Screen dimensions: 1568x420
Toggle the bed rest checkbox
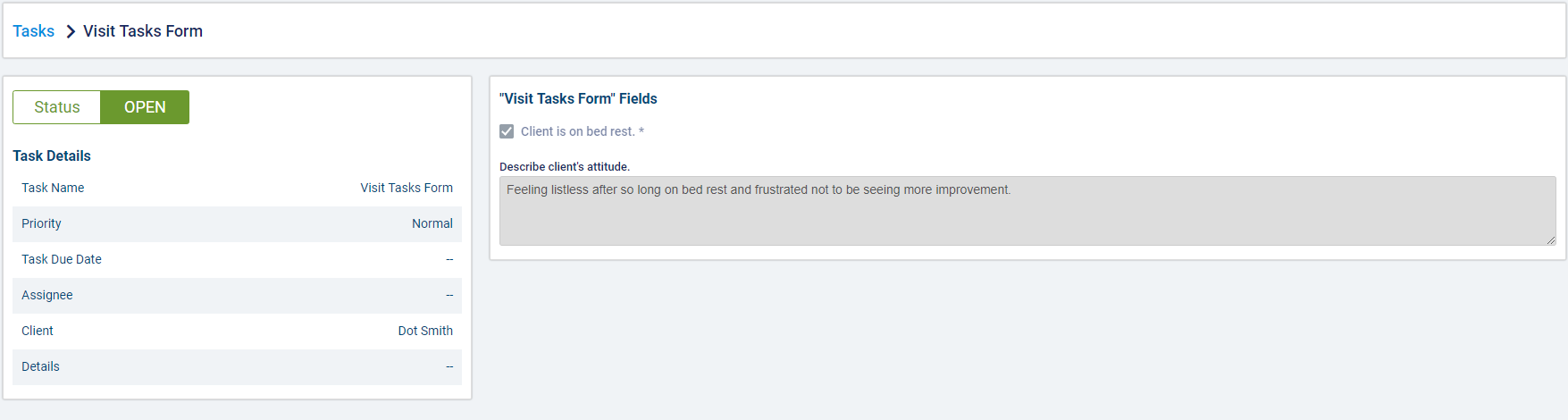pyautogui.click(x=507, y=131)
